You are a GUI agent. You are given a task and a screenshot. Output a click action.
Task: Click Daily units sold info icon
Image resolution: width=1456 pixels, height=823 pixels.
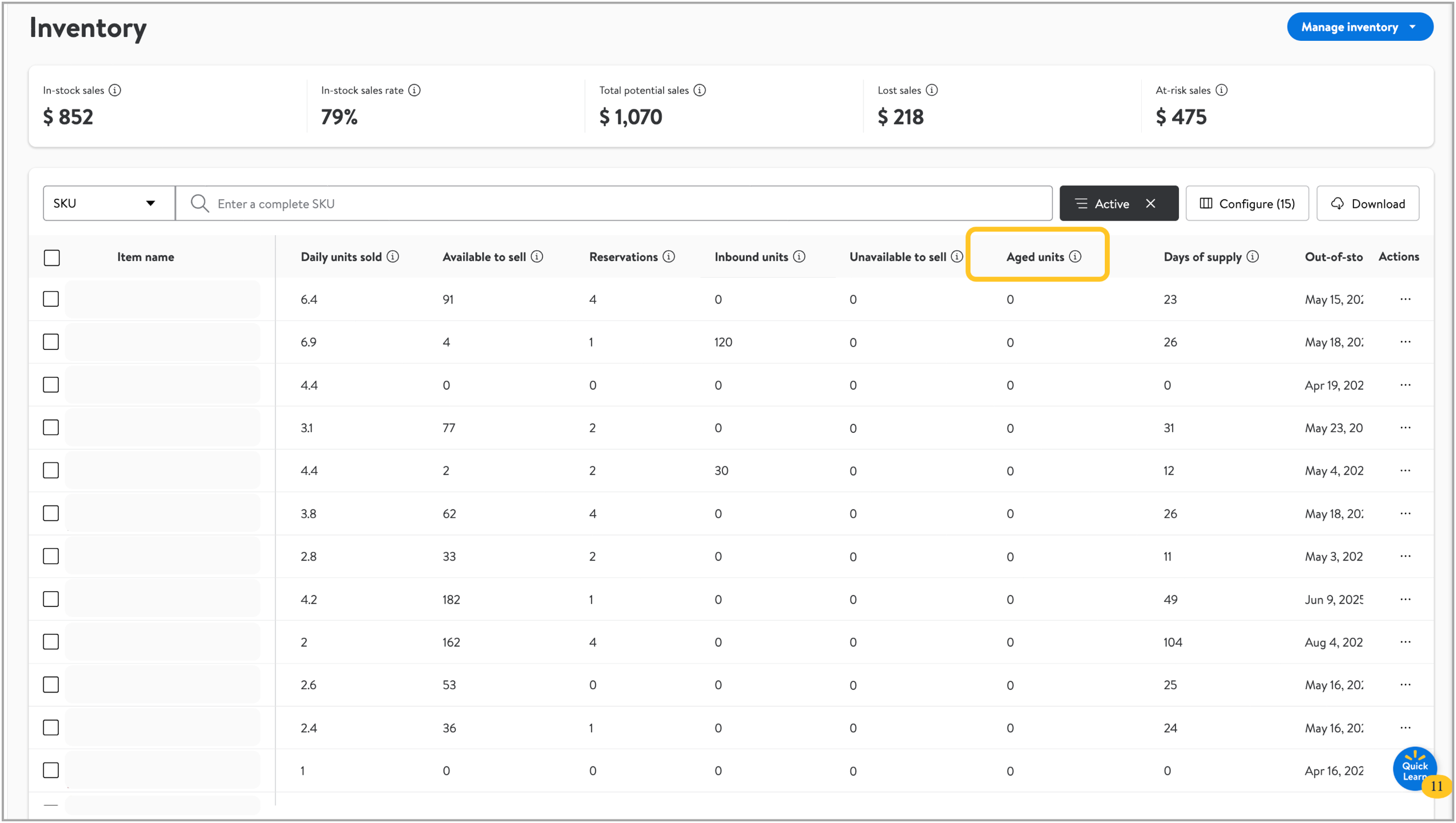pos(393,256)
